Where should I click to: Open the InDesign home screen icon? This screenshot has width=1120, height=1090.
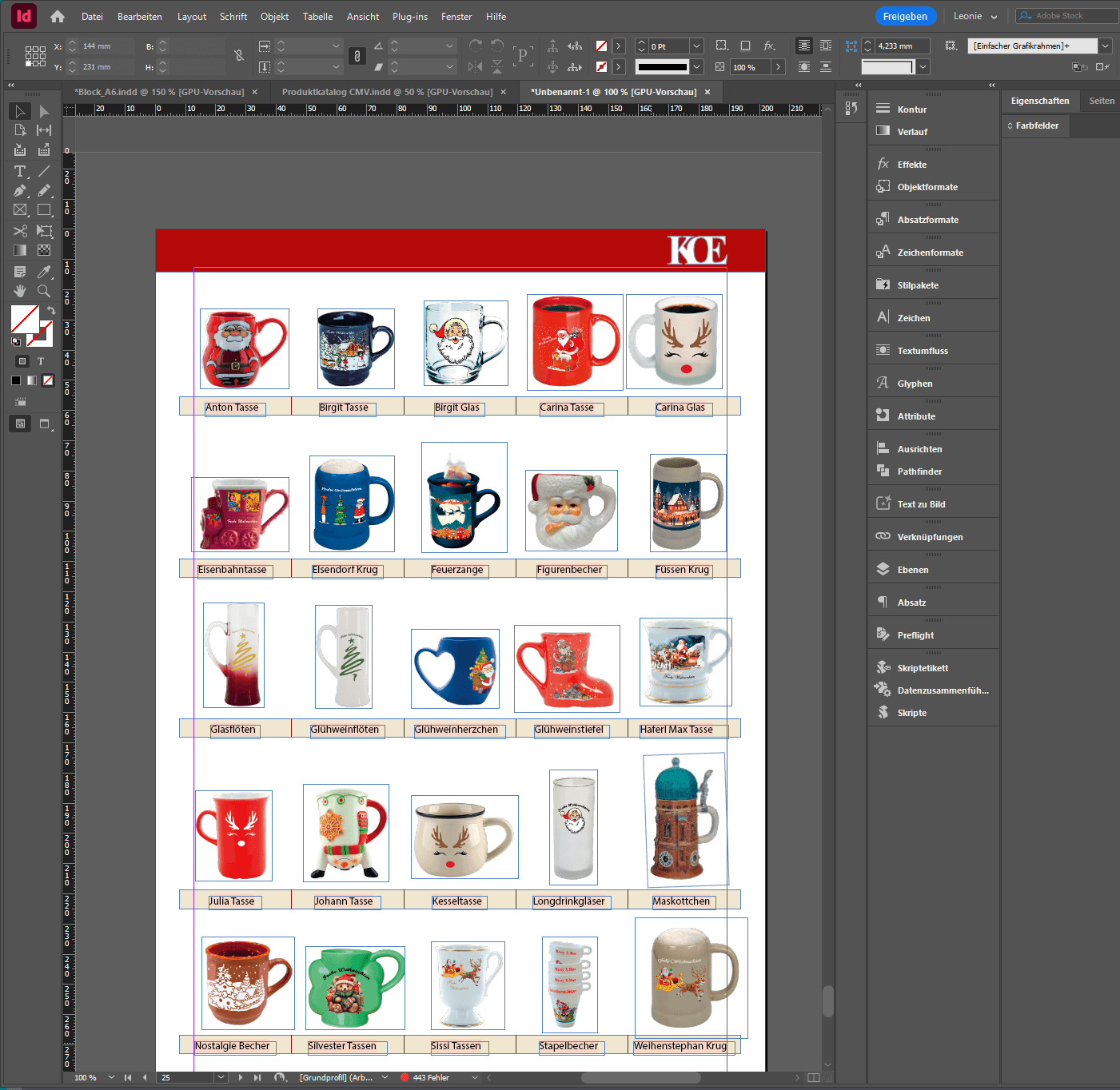pyautogui.click(x=58, y=16)
